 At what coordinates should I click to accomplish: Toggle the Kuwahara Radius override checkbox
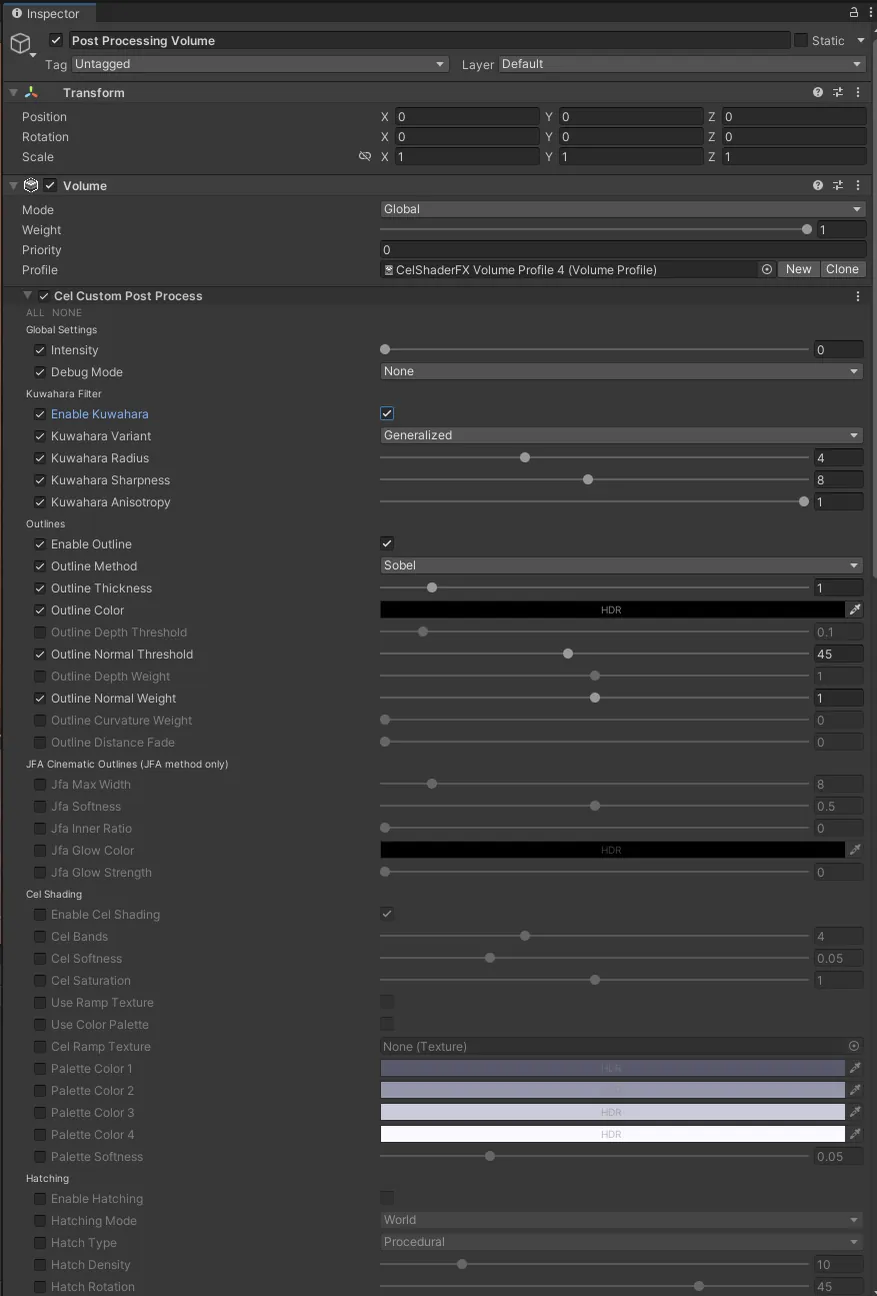pyautogui.click(x=40, y=458)
